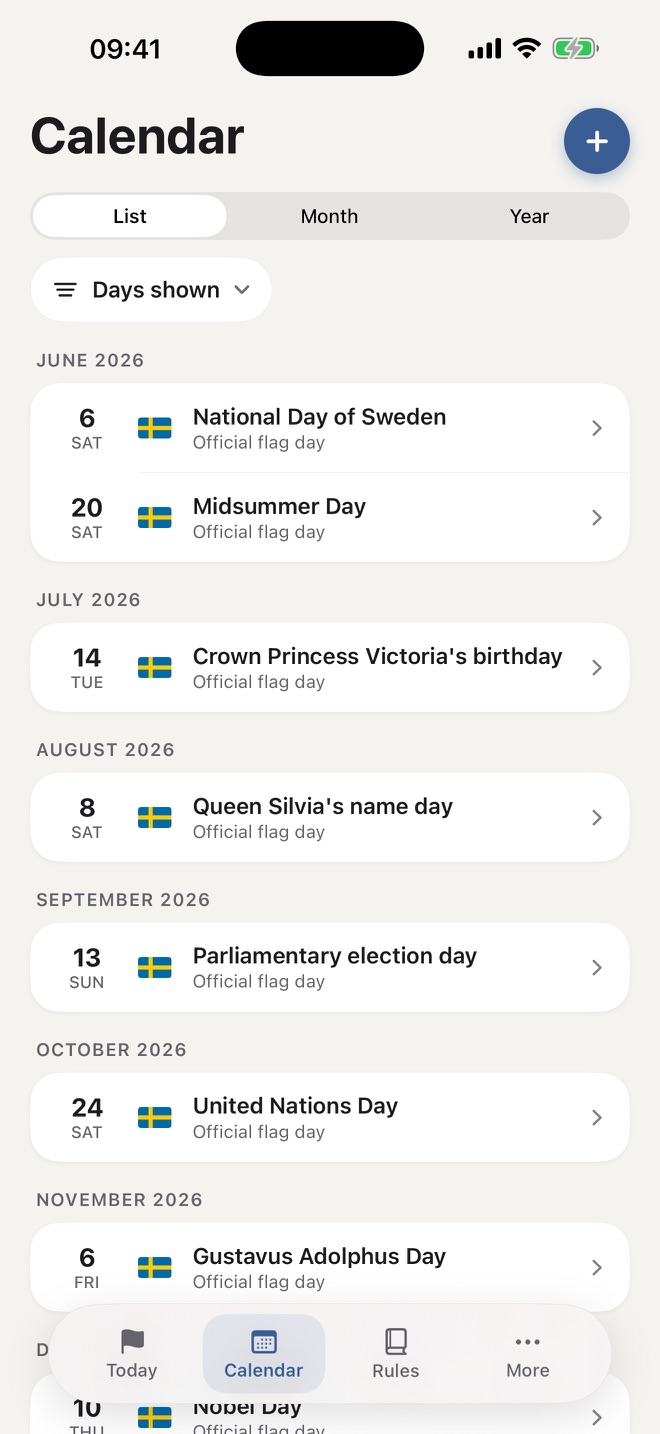Click the filter lines icon beside Days shown
The width and height of the screenshot is (660, 1434).
point(65,290)
